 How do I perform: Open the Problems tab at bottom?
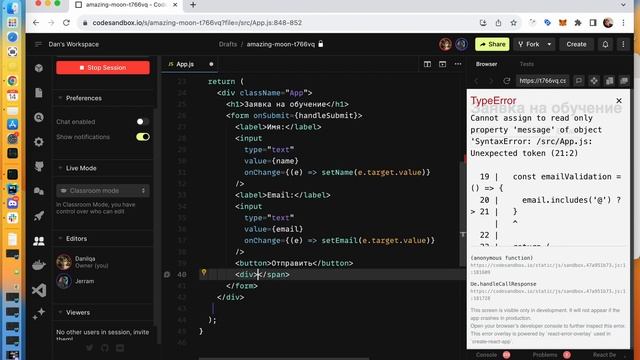(545, 355)
